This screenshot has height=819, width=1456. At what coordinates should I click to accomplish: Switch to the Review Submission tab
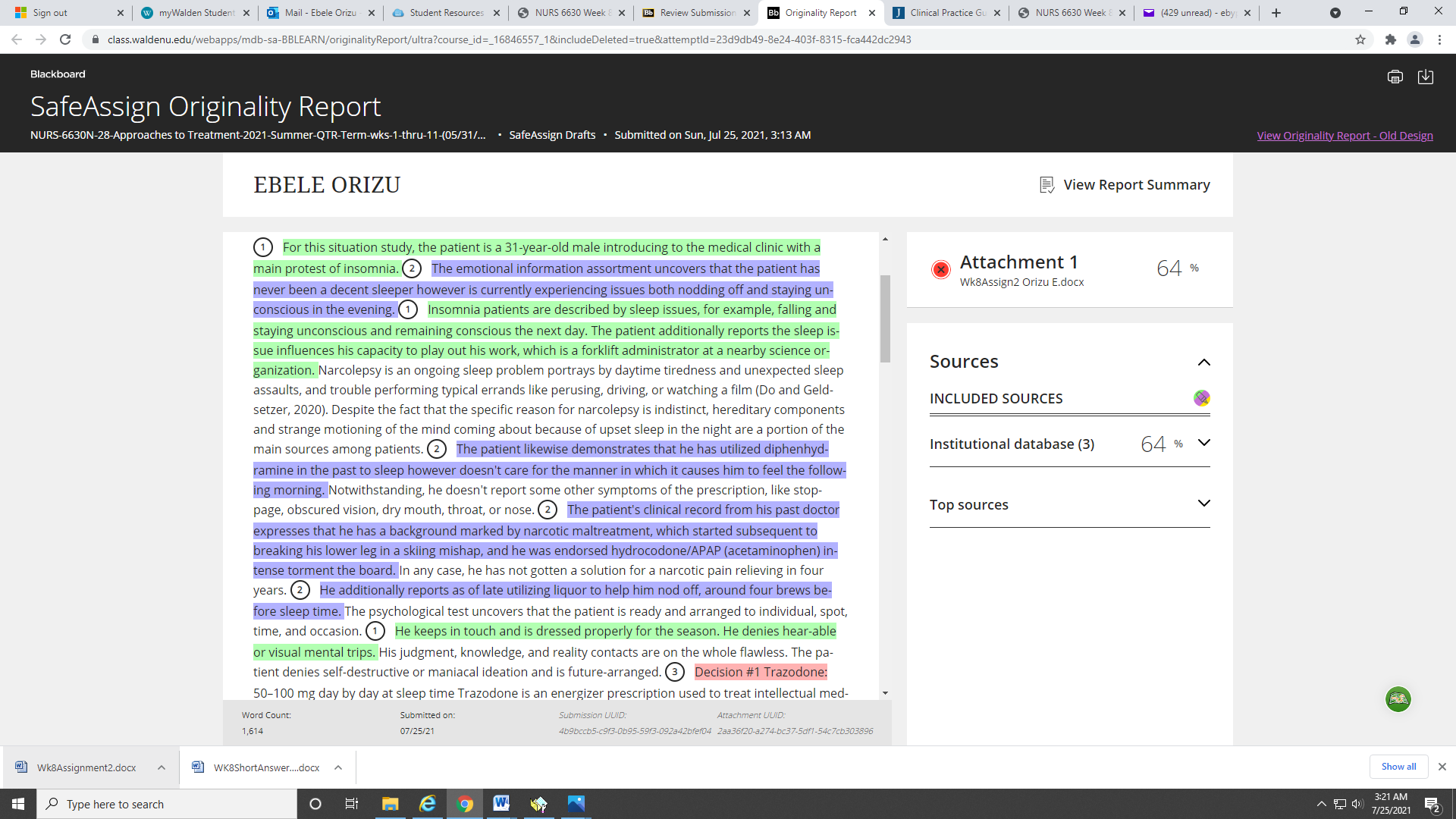pos(696,13)
